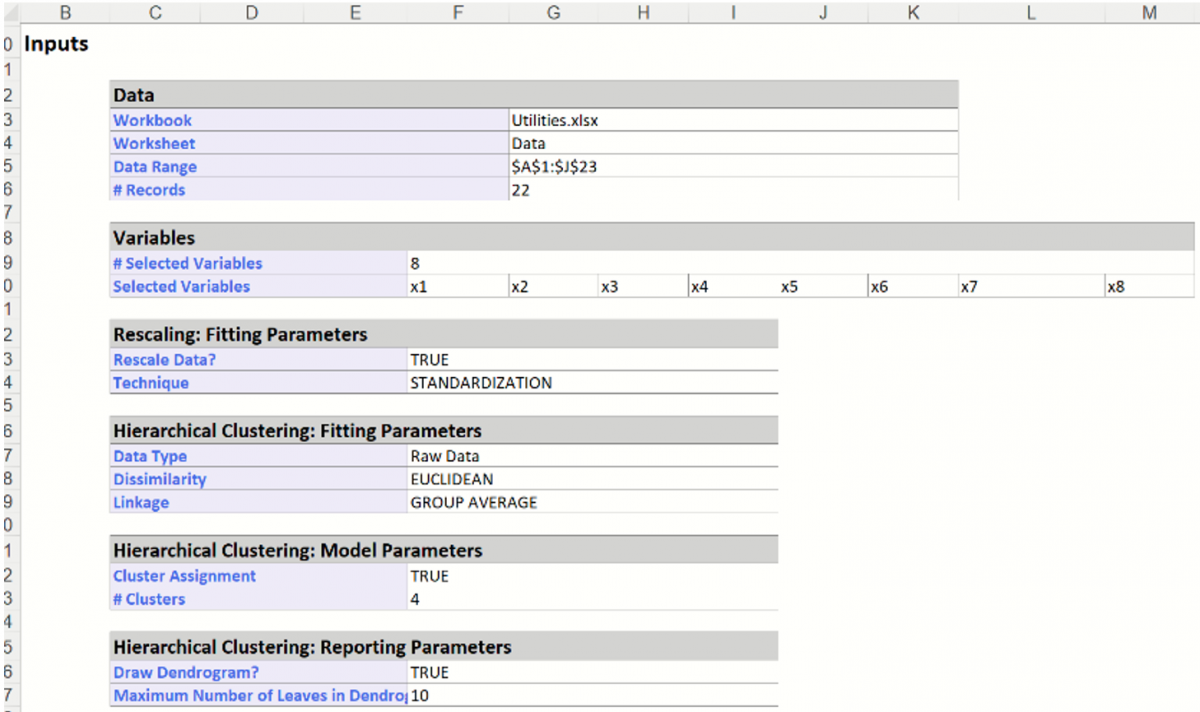Click column F header
The height and width of the screenshot is (712, 1200).
pyautogui.click(x=457, y=12)
